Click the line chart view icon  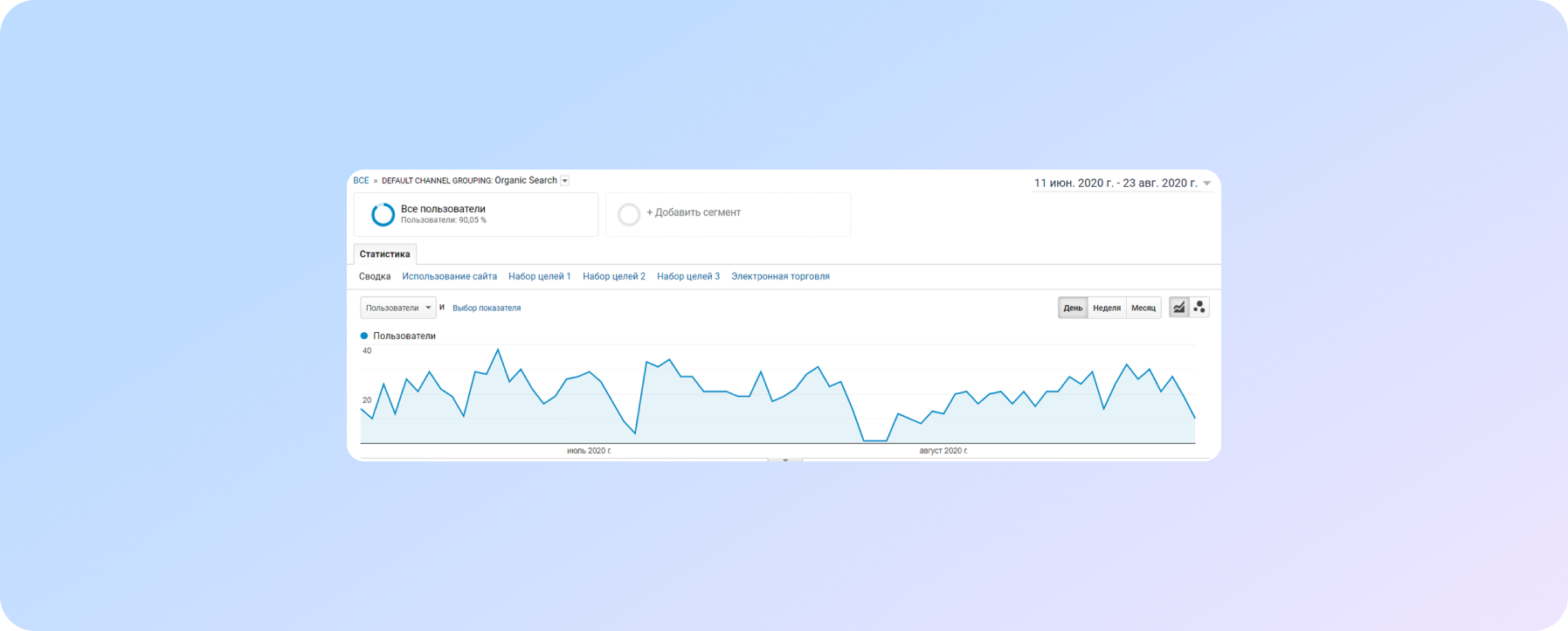(1179, 308)
